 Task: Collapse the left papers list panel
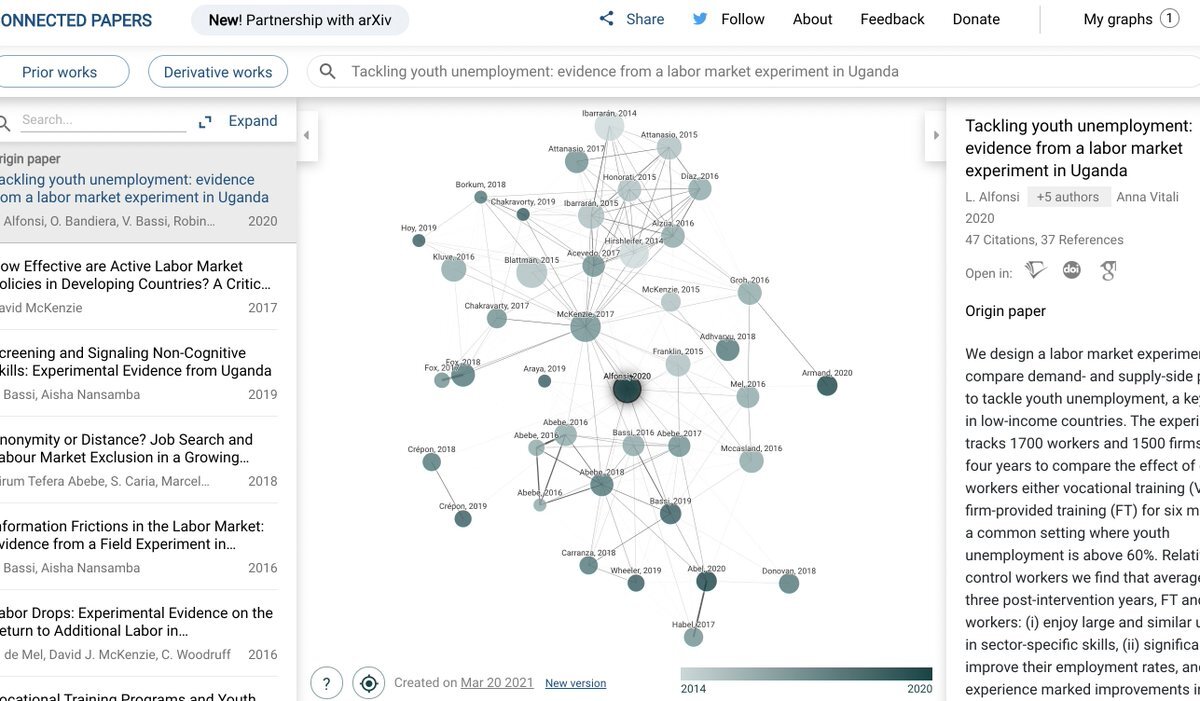pos(306,134)
